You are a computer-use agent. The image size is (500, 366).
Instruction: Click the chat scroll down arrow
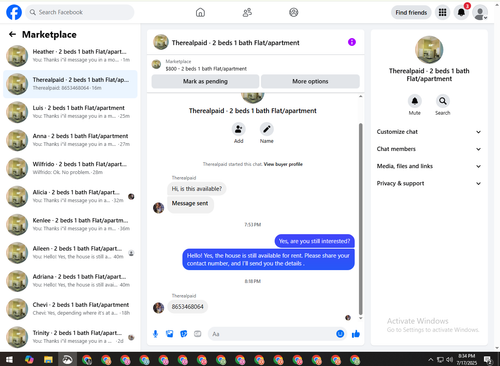coord(360,318)
